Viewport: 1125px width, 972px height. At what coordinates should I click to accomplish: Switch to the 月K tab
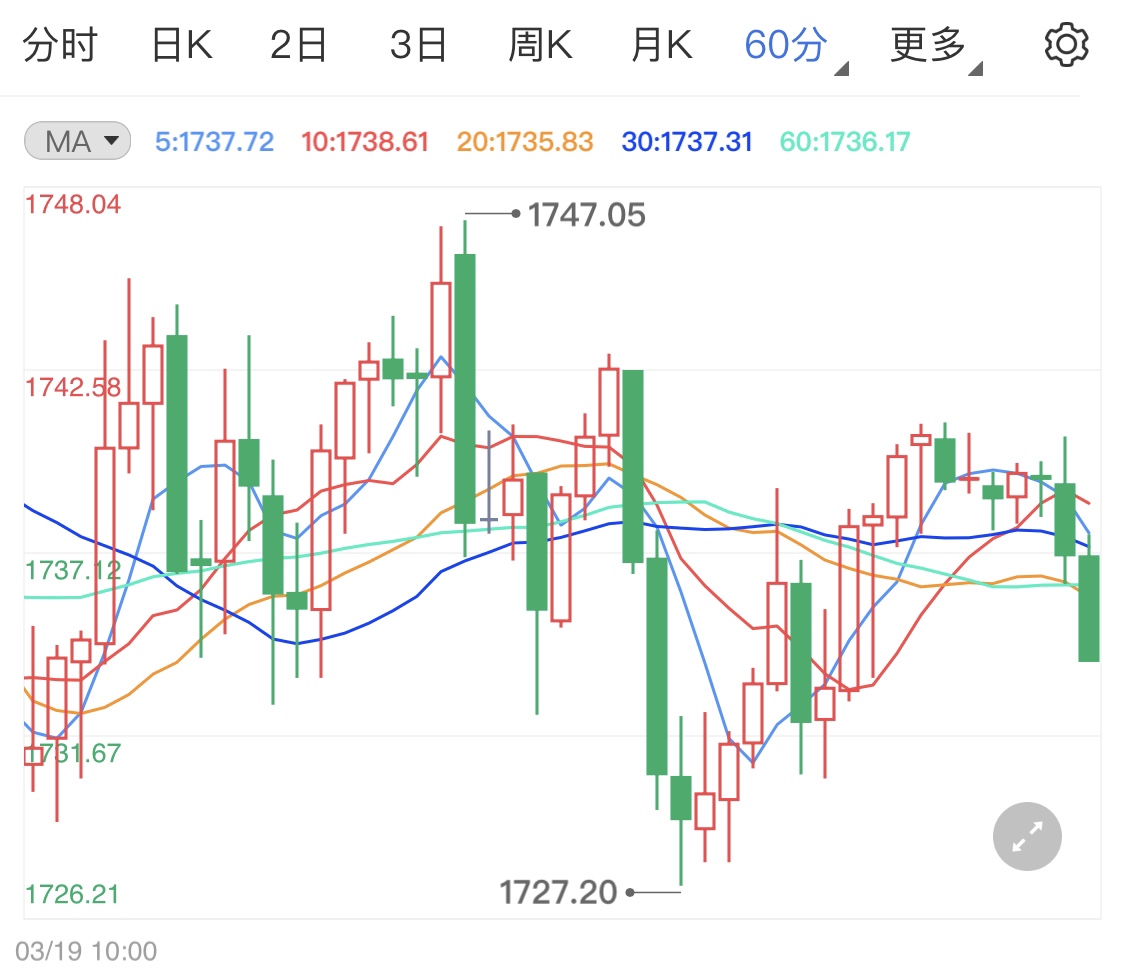[x=662, y=45]
